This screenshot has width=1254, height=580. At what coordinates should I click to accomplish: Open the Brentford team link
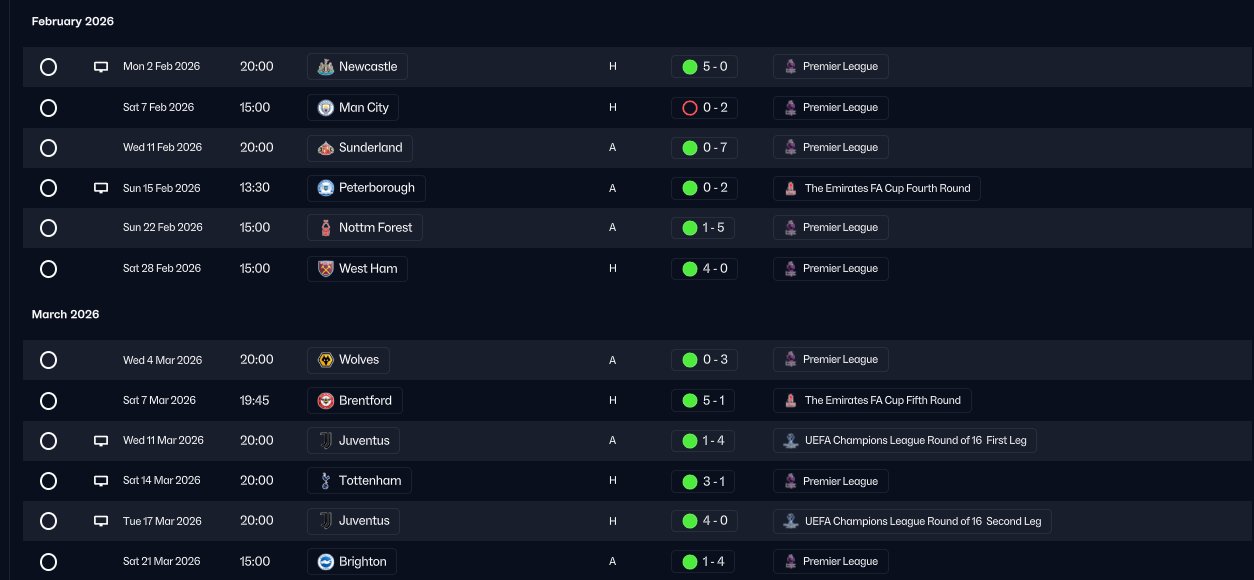[355, 401]
